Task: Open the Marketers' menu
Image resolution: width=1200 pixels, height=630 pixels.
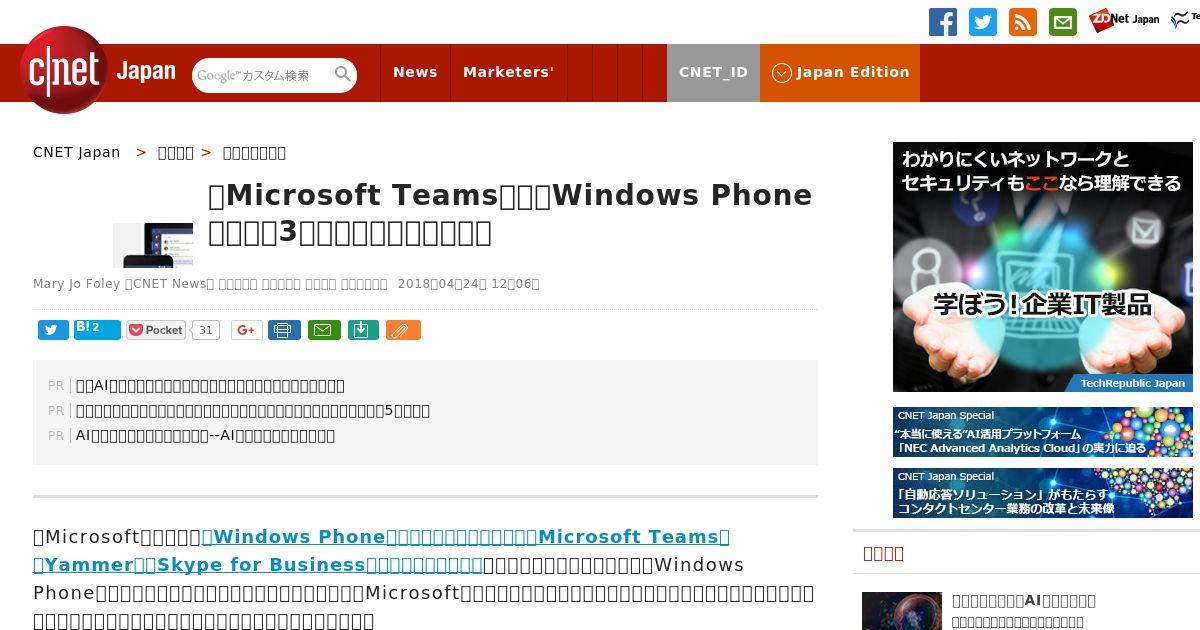Action: click(508, 72)
